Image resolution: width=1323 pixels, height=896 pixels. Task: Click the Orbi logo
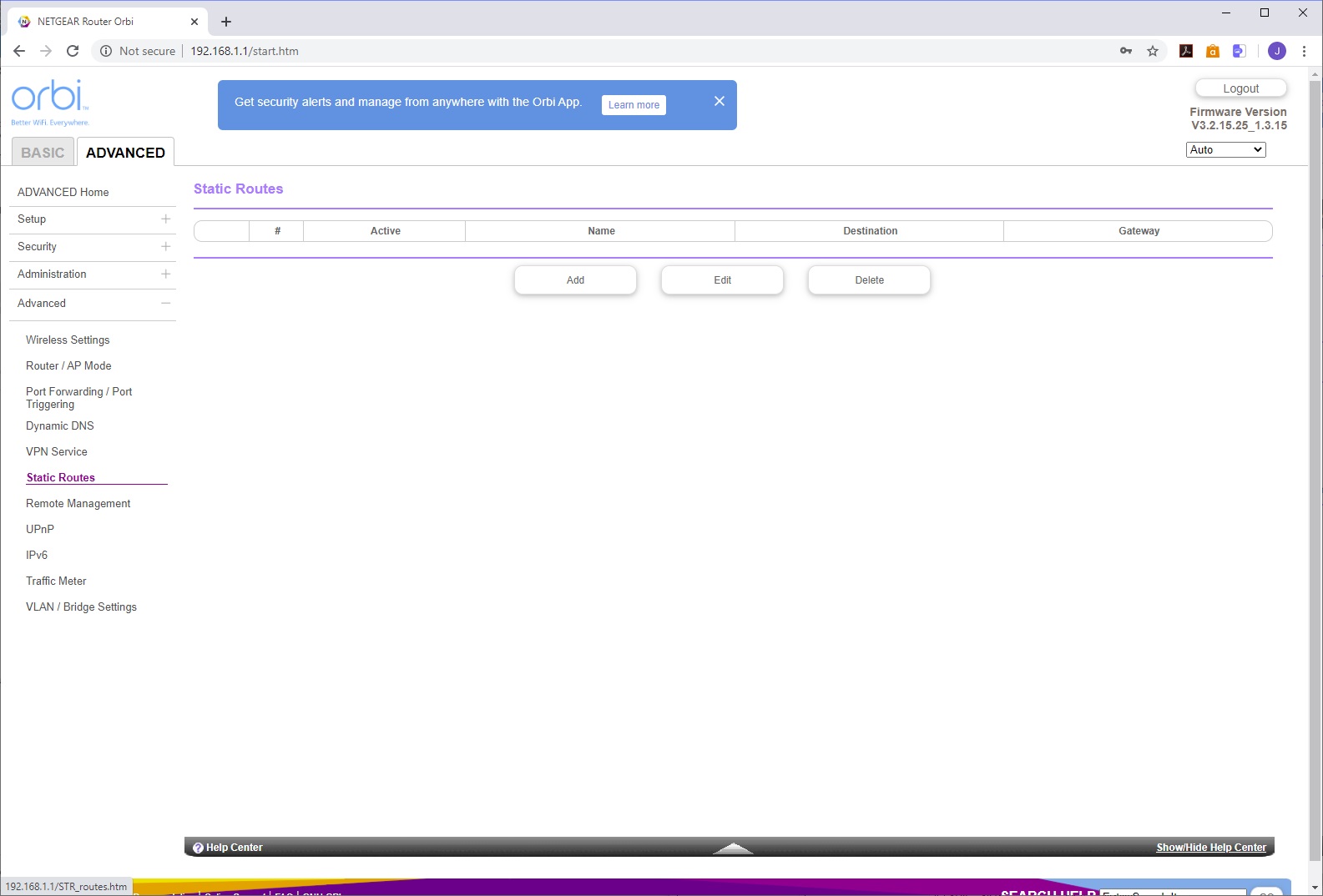pos(50,102)
